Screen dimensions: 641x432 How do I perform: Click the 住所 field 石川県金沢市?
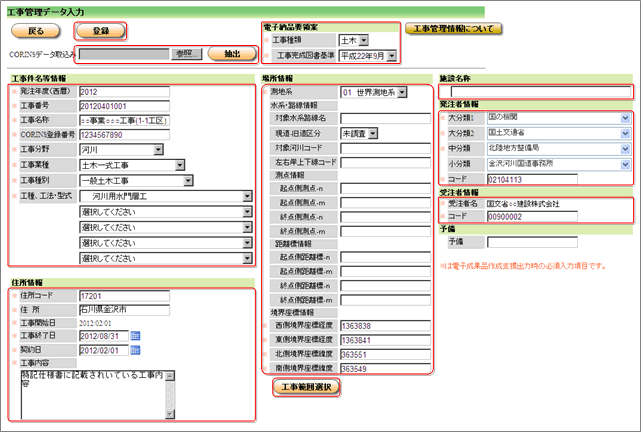(x=124, y=310)
